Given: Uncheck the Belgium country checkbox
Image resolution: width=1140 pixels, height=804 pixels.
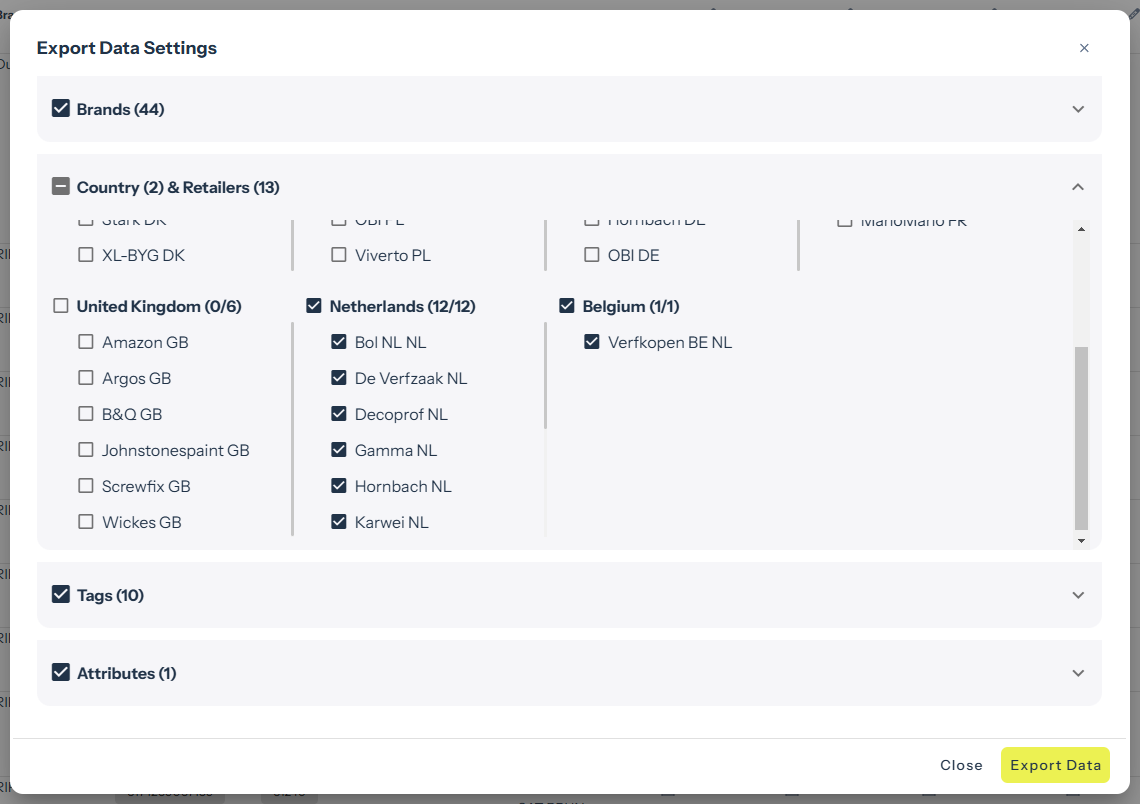Looking at the screenshot, I should 567,306.
